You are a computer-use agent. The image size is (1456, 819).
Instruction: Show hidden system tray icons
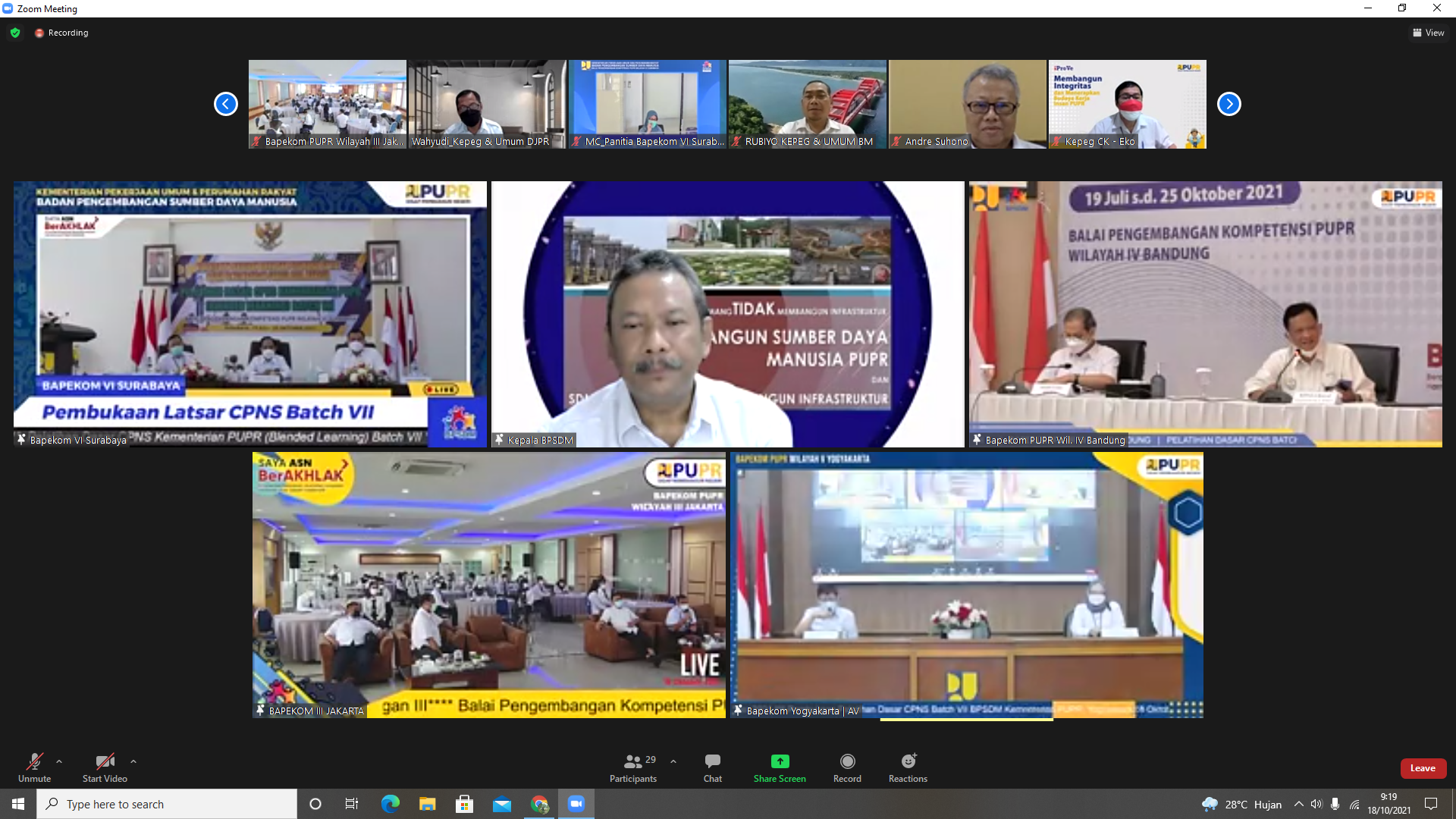[x=1299, y=804]
